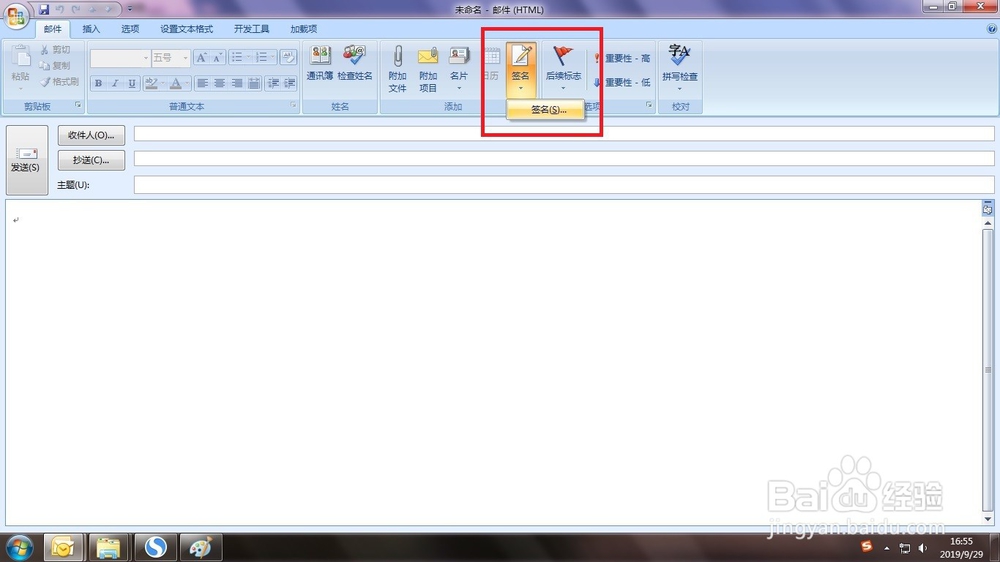Click Copy (复制) in clipboard group
Screen dimensions: 1000x562
coord(55,66)
